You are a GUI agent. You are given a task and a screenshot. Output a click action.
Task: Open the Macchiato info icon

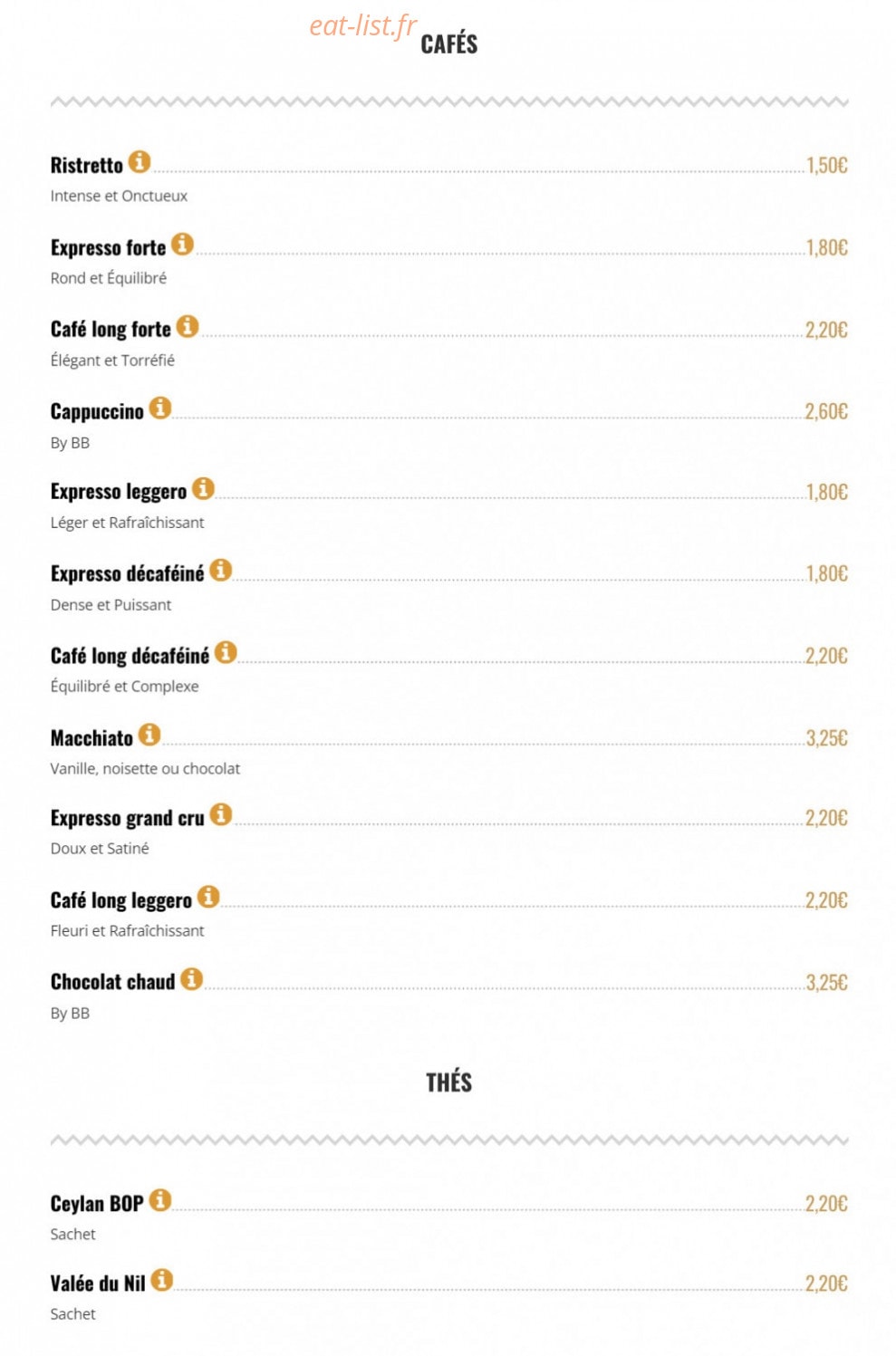pos(150,735)
